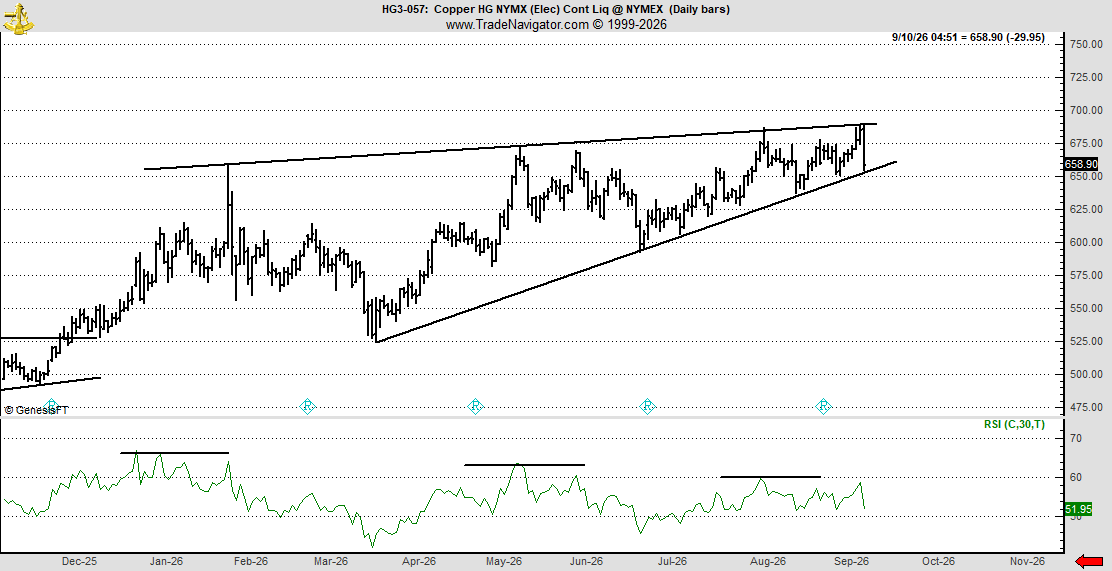Select the August RSI horizontal line

[x=770, y=477]
